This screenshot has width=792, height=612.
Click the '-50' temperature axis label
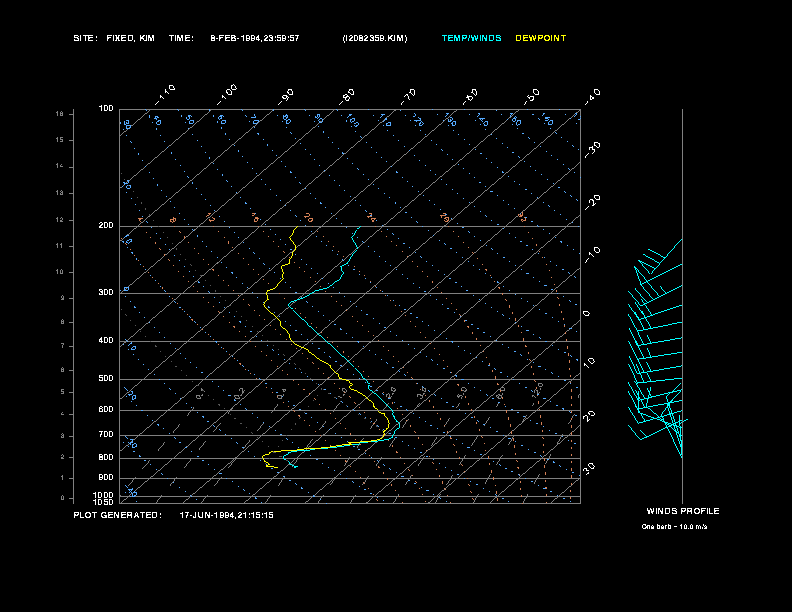(531, 97)
